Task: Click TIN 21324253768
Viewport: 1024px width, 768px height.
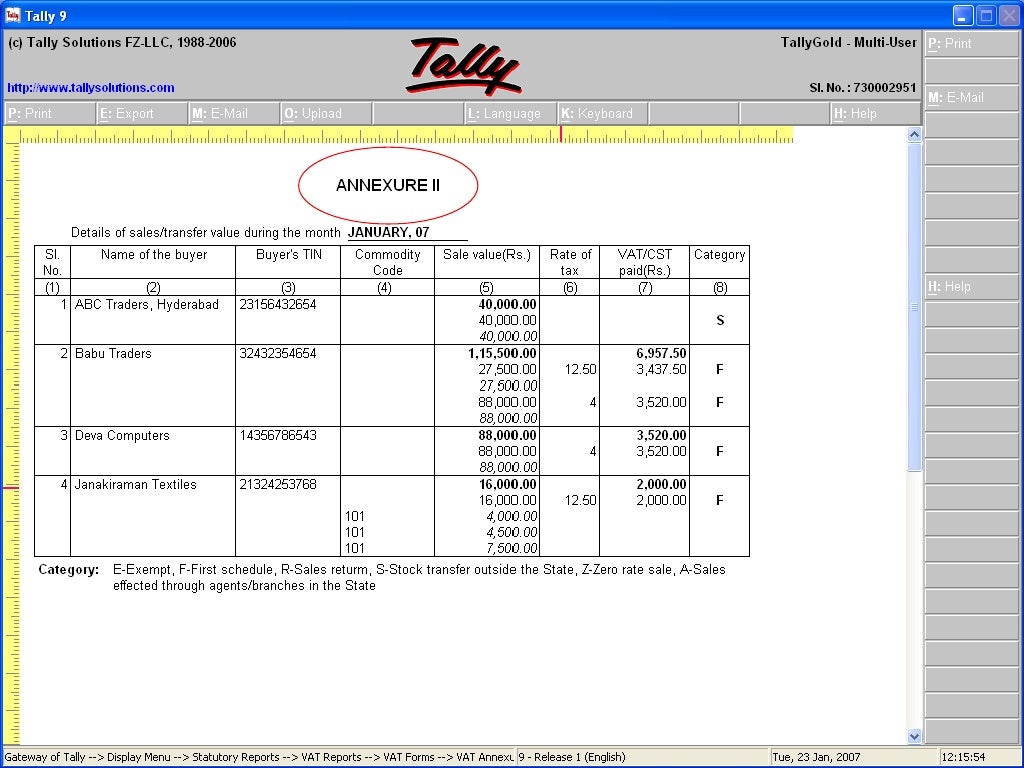Action: click(x=278, y=485)
